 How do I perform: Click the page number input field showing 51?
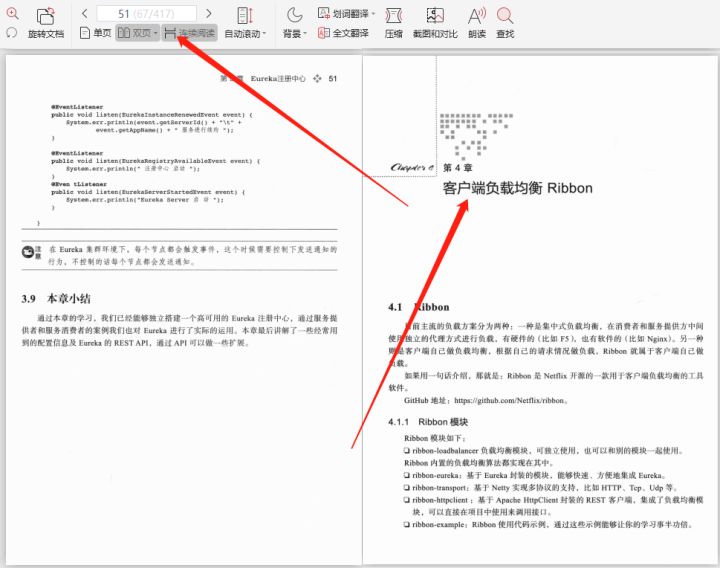[146, 14]
